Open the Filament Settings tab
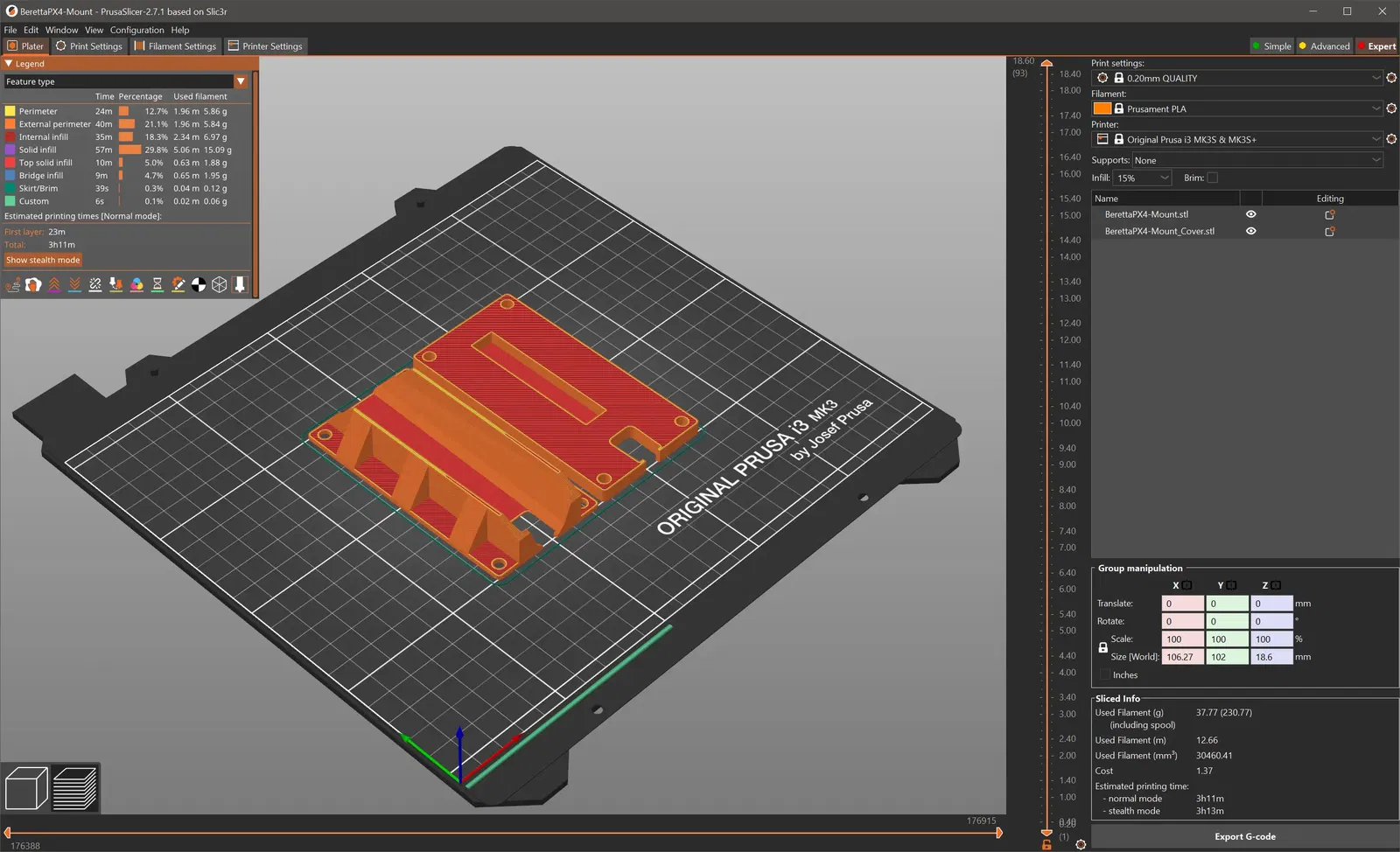1400x852 pixels. pyautogui.click(x=175, y=46)
